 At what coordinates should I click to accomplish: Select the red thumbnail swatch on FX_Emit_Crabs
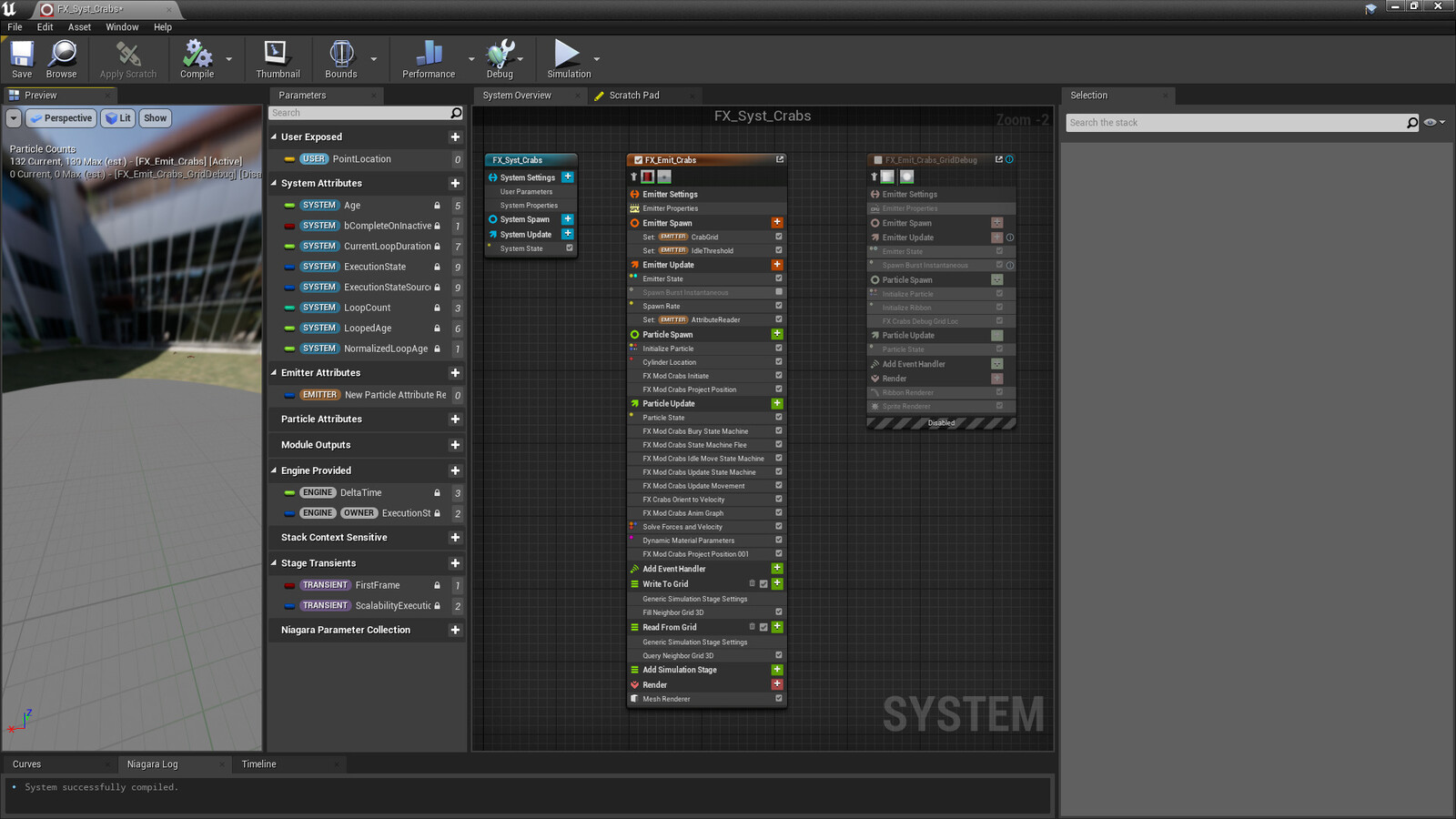coord(647,176)
